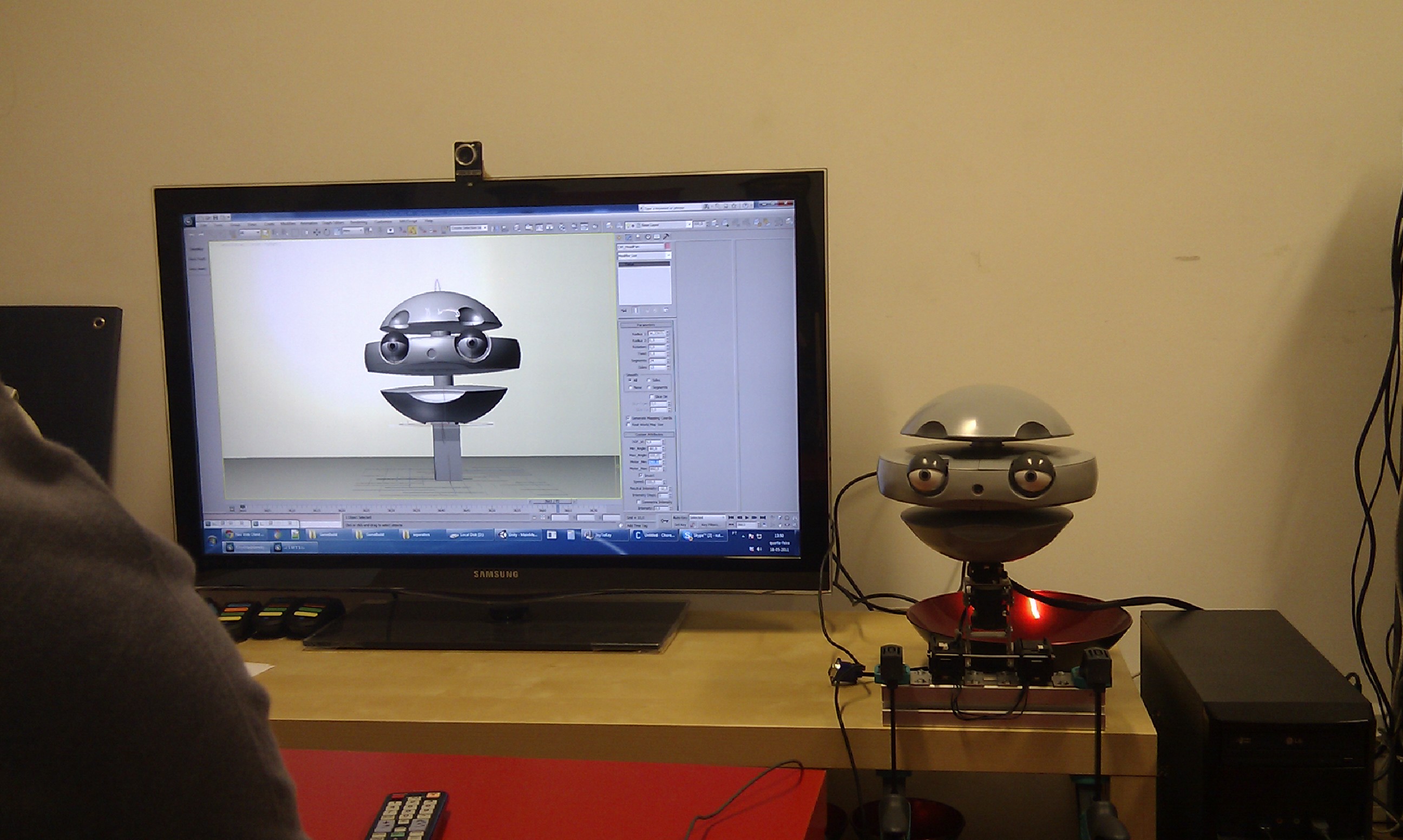Screen dimensions: 1403x840
Task: Open the Graph Editors menu
Action: (333, 223)
